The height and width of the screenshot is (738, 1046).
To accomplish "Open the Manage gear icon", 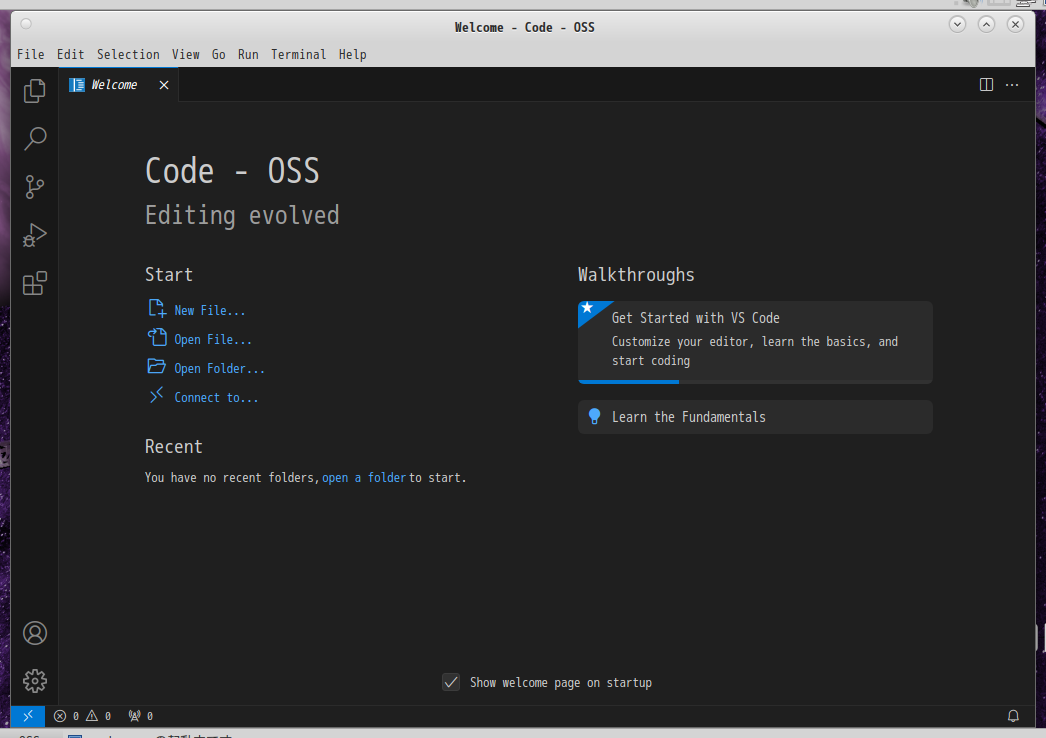I will tap(35, 681).
